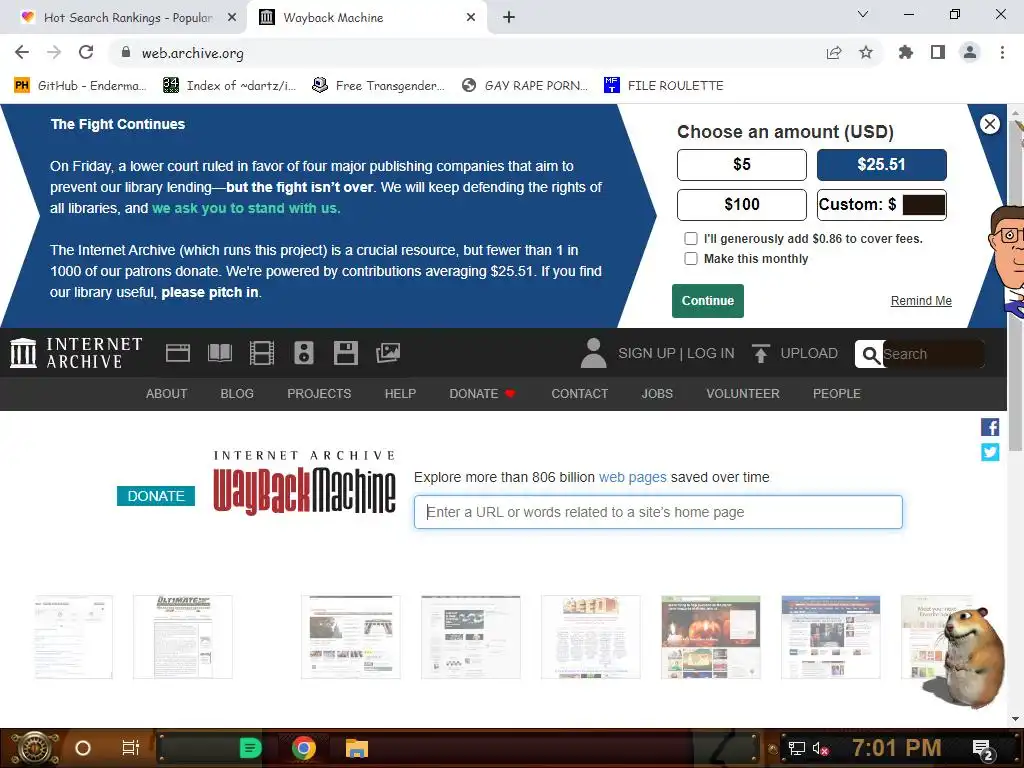Open the PEOPLE menu item
The height and width of the screenshot is (768, 1024).
[837, 394]
